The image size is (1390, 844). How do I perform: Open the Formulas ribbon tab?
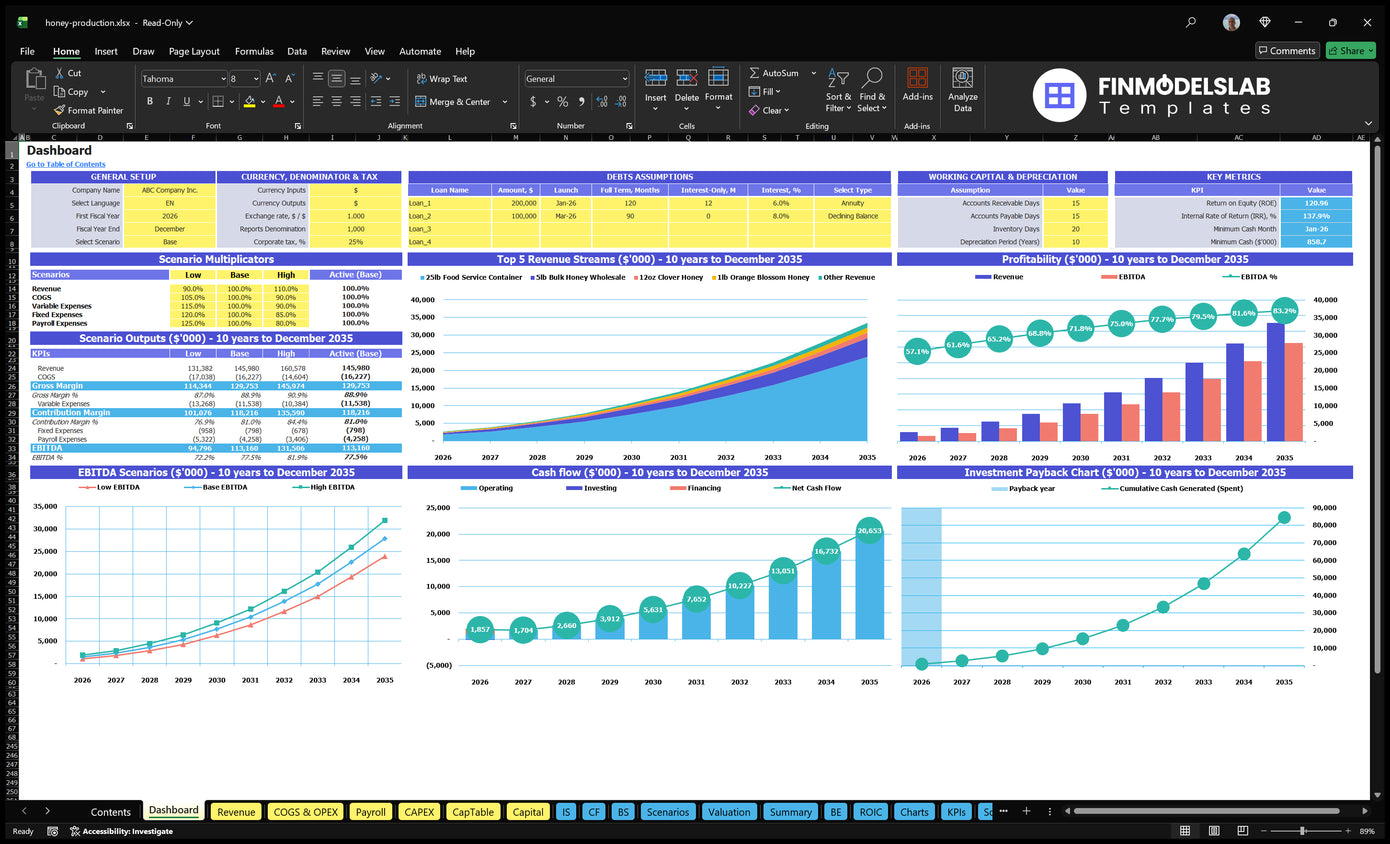click(254, 51)
